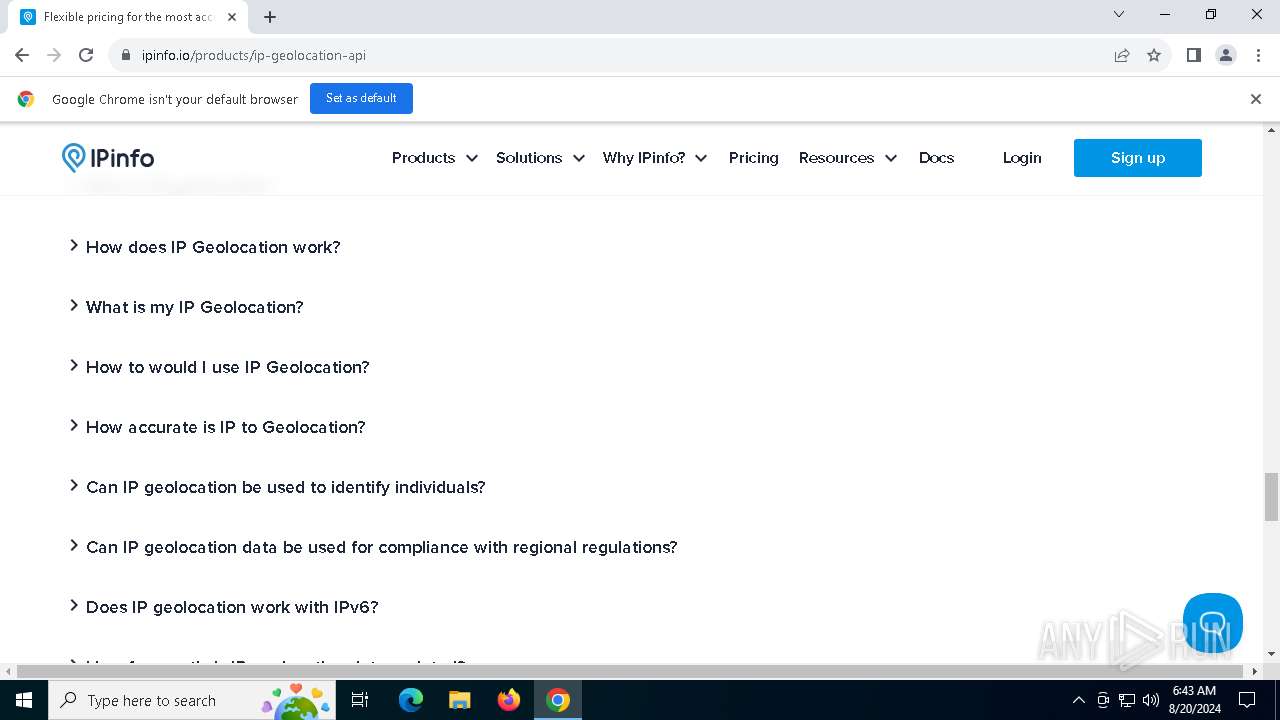Expand the Why IPinfo? menu
This screenshot has width=1280, height=720.
655,158
